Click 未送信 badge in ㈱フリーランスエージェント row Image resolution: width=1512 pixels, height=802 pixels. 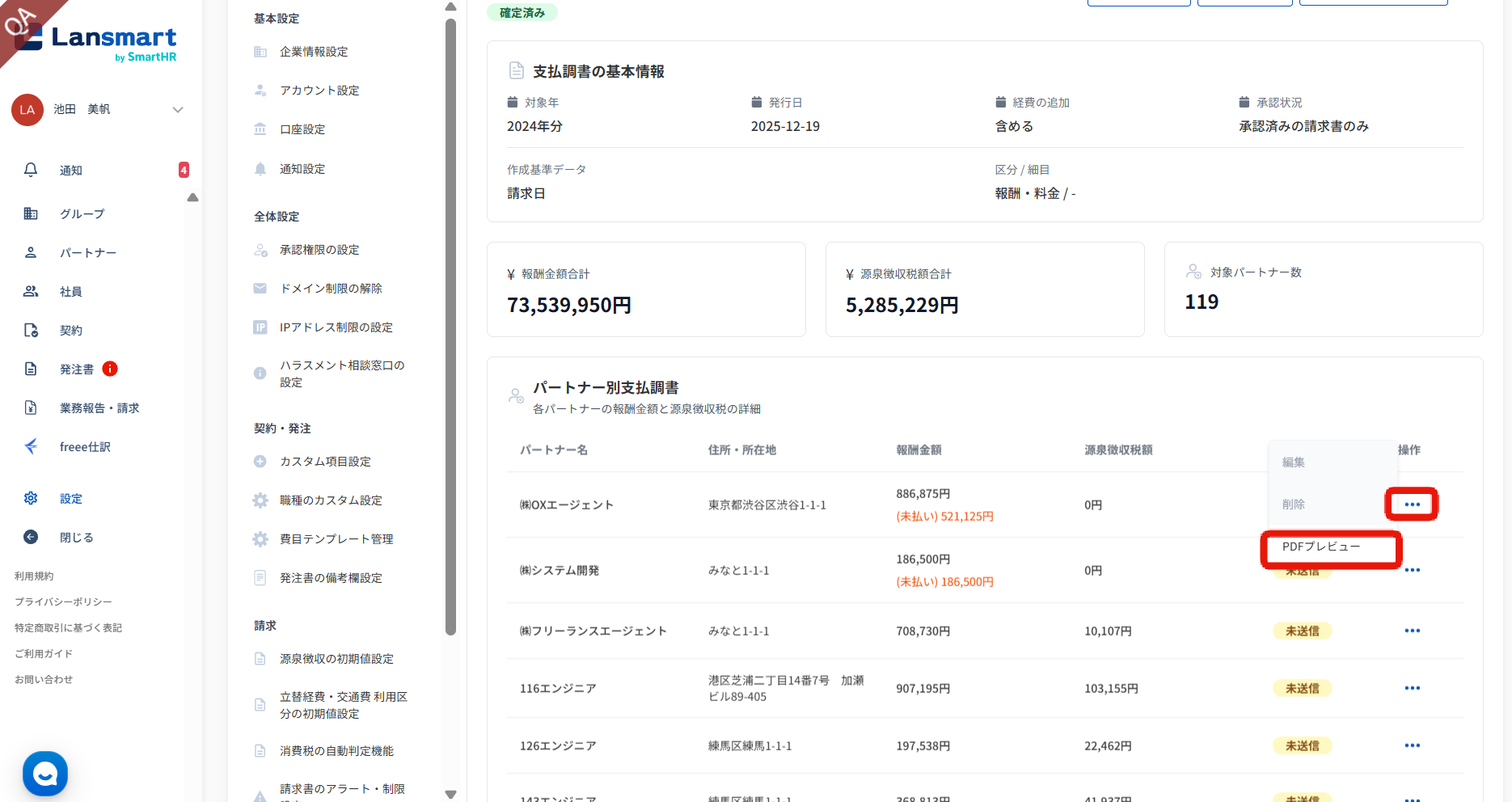tap(1302, 631)
